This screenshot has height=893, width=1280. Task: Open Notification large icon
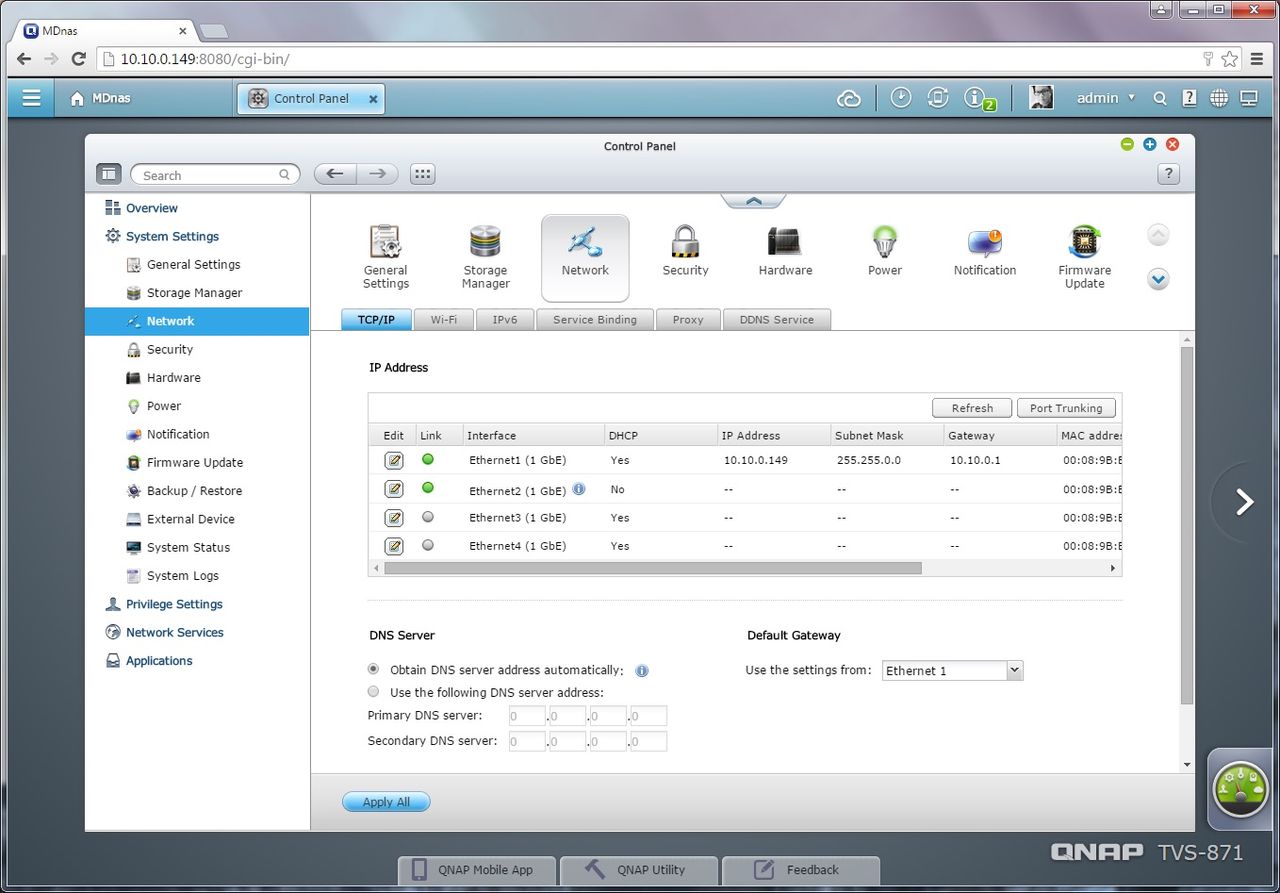985,251
